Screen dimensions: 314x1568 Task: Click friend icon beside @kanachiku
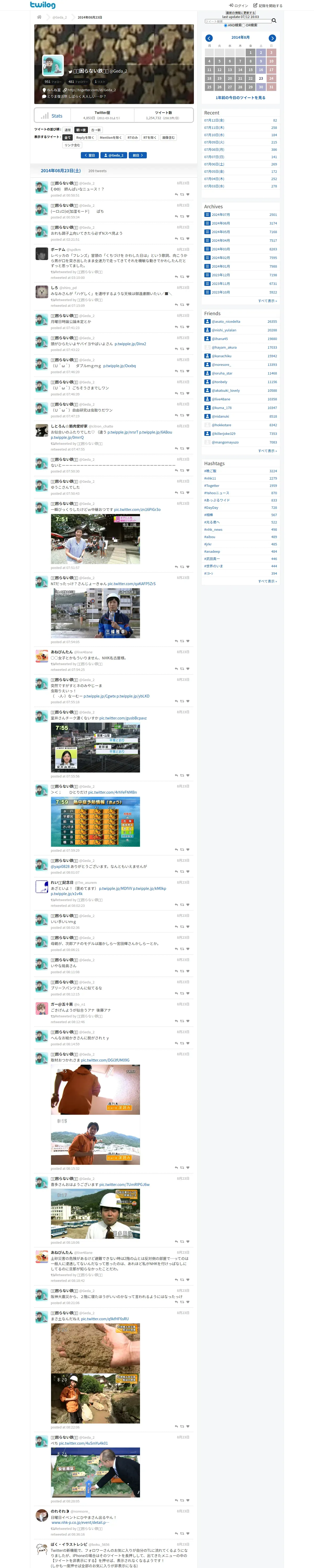click(207, 356)
